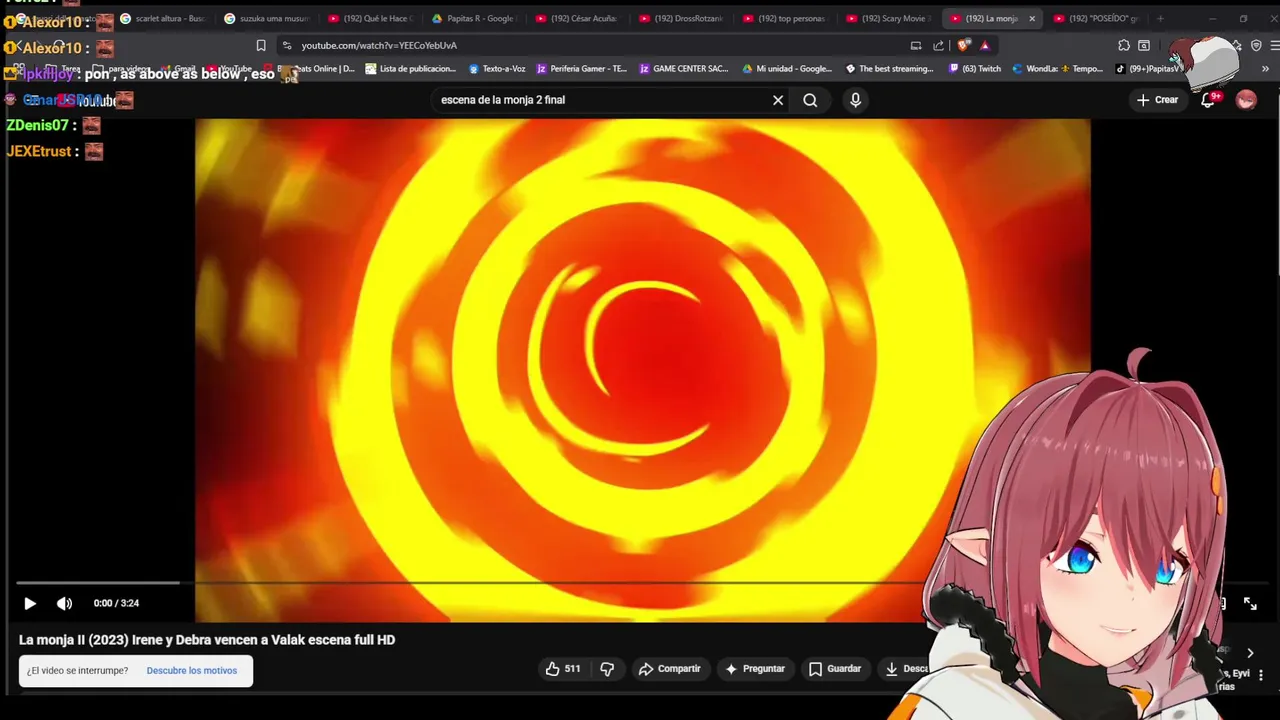Clear the YouTube search box with X

point(778,100)
